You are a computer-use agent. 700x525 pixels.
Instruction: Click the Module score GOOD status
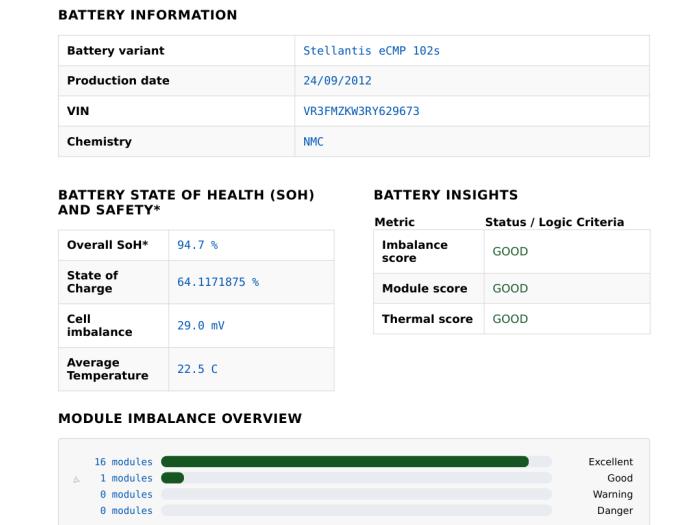point(510,288)
